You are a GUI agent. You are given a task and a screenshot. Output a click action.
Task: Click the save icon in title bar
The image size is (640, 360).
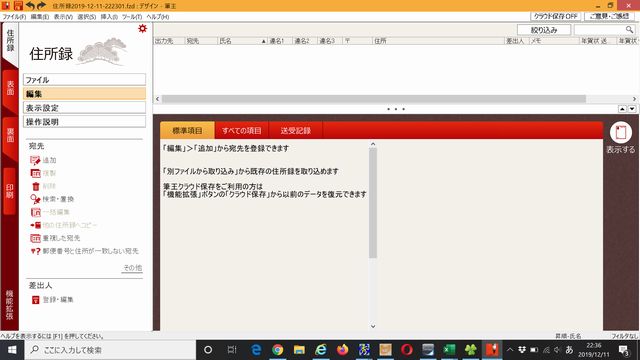click(18, 5)
